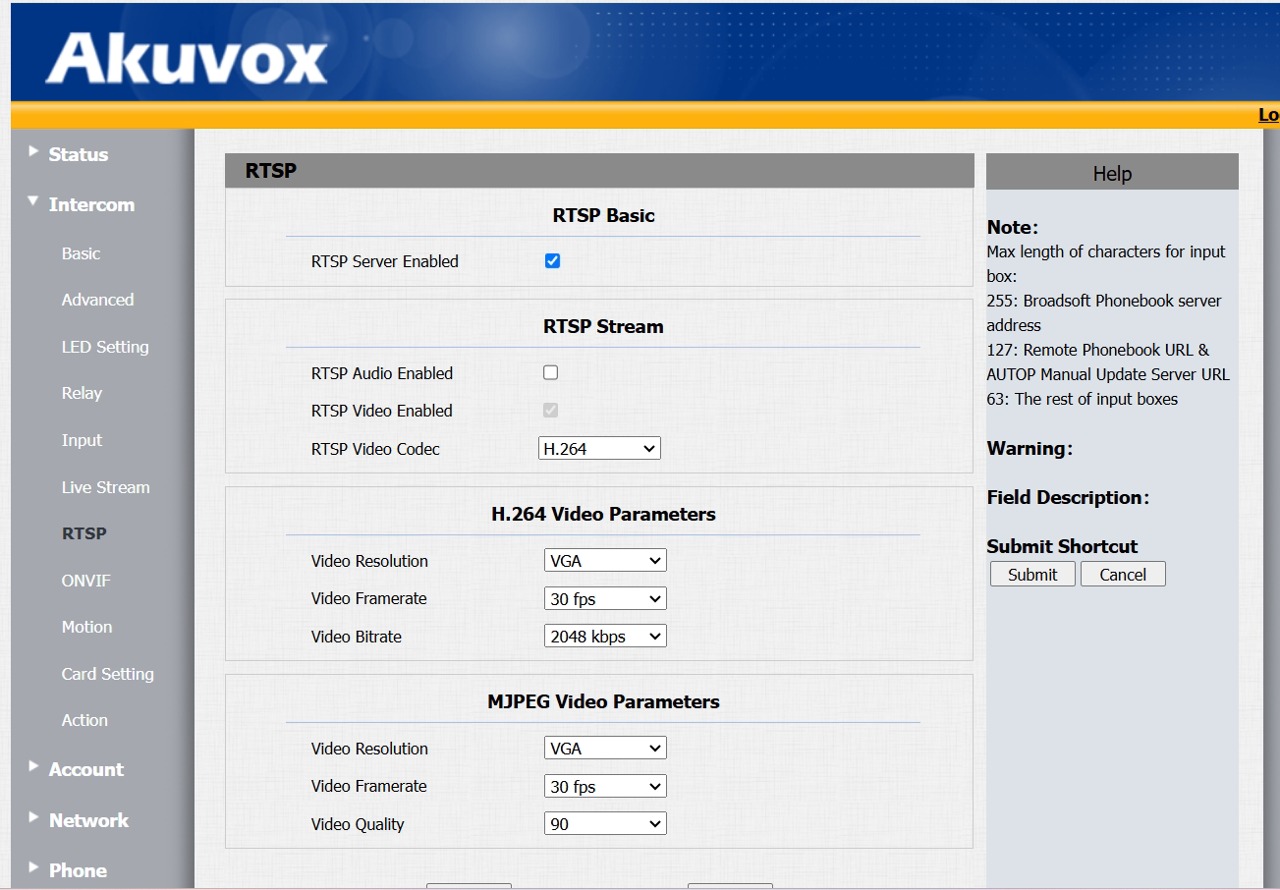Viewport: 1280px width, 890px height.
Task: Click the Submit shortcut button
Action: [x=1032, y=574]
